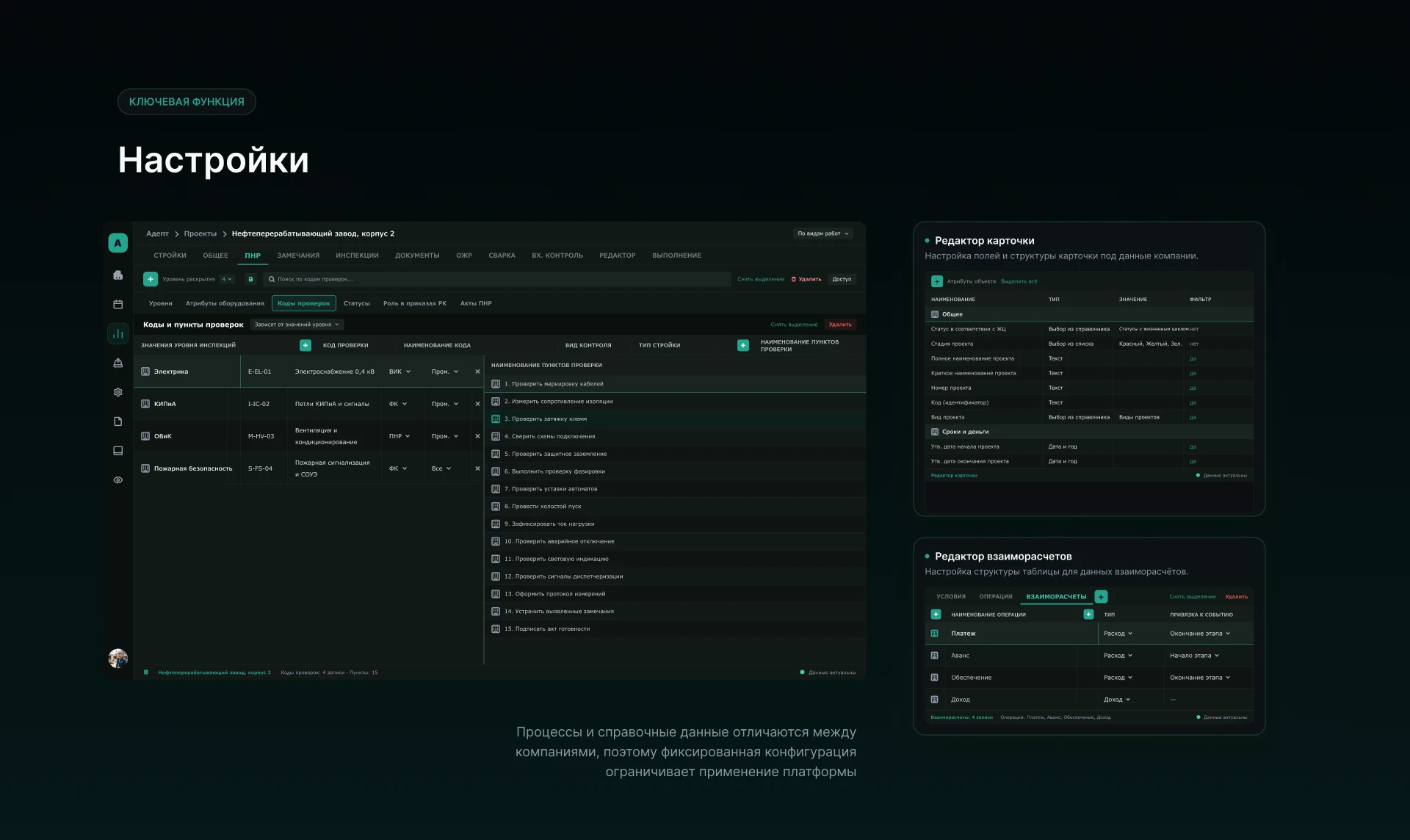Click the red Удалить button in the toolbar
Image resolution: width=1410 pixels, height=840 pixels.
click(x=806, y=279)
